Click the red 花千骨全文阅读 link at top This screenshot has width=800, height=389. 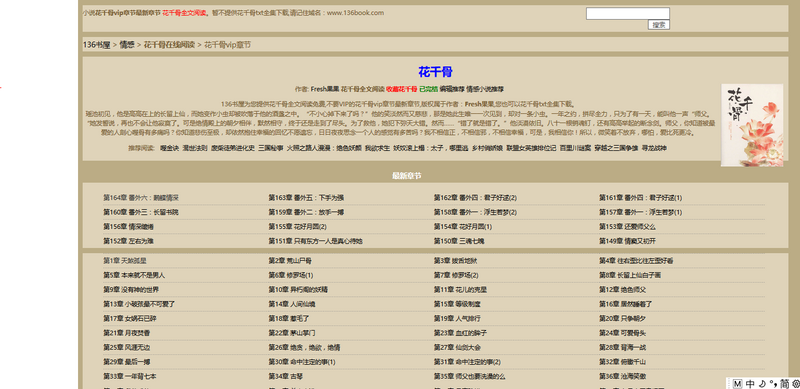(185, 13)
